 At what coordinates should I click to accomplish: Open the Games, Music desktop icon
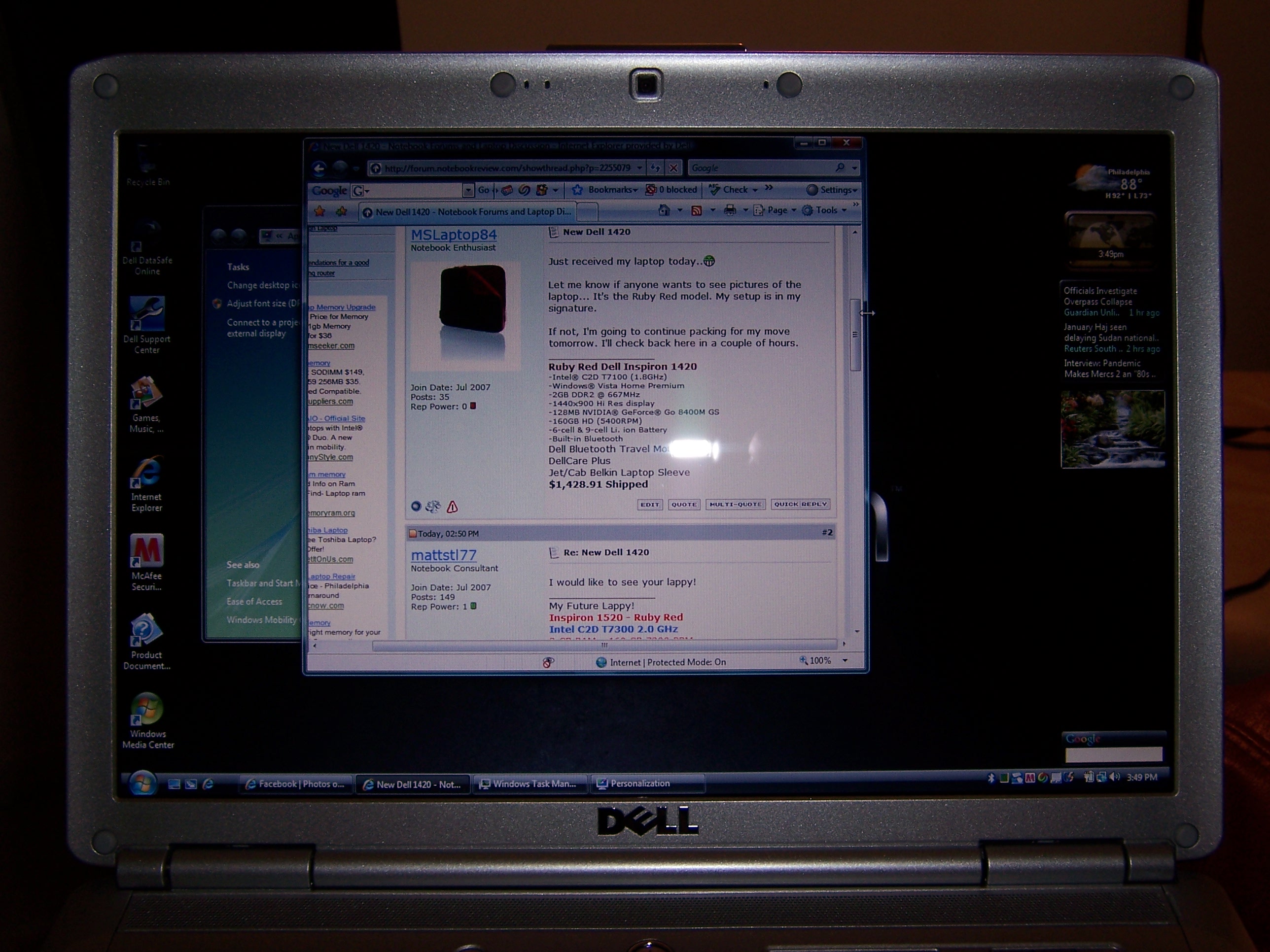(146, 405)
